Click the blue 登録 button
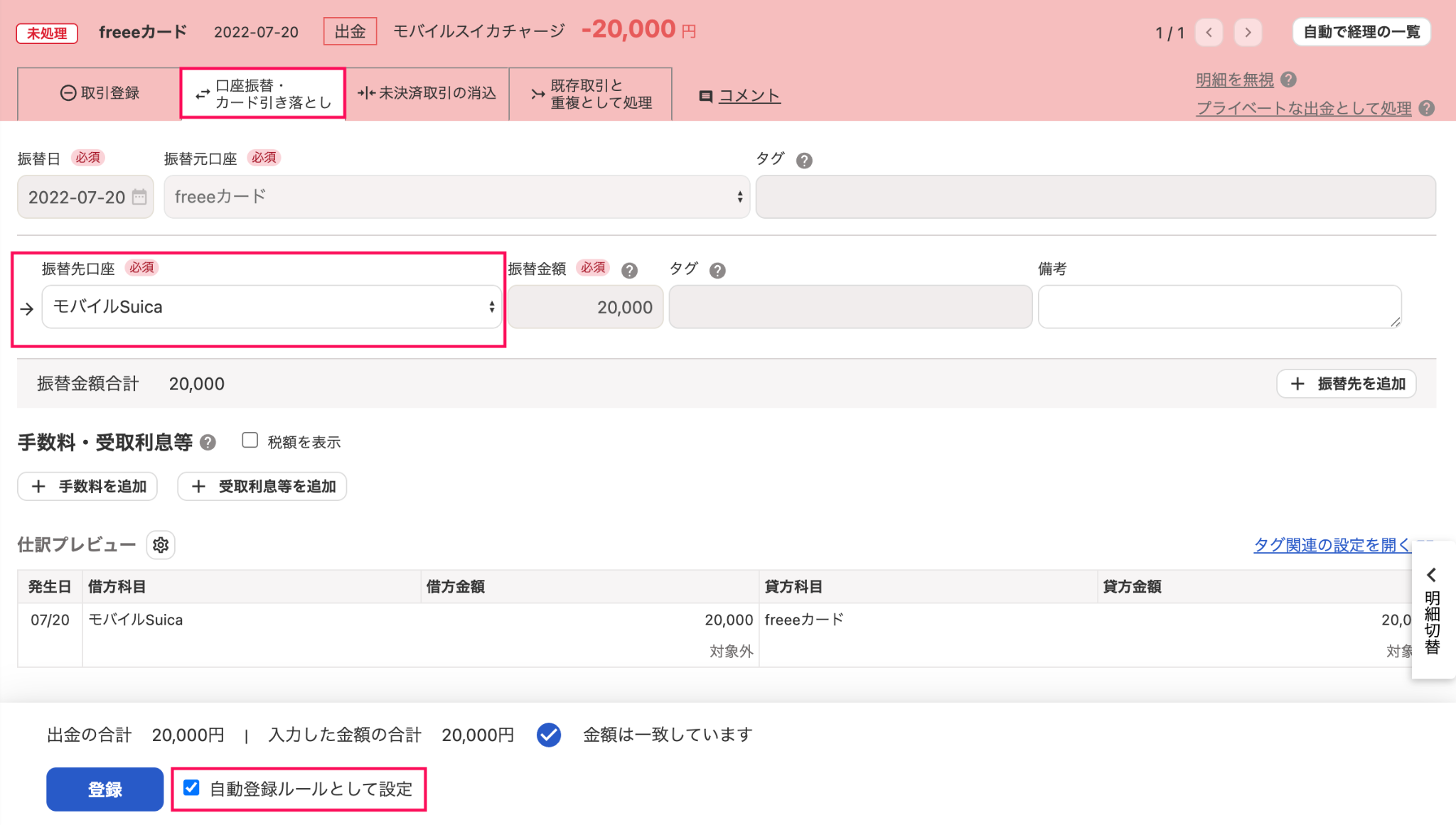The width and height of the screenshot is (1456, 825). coord(105,789)
